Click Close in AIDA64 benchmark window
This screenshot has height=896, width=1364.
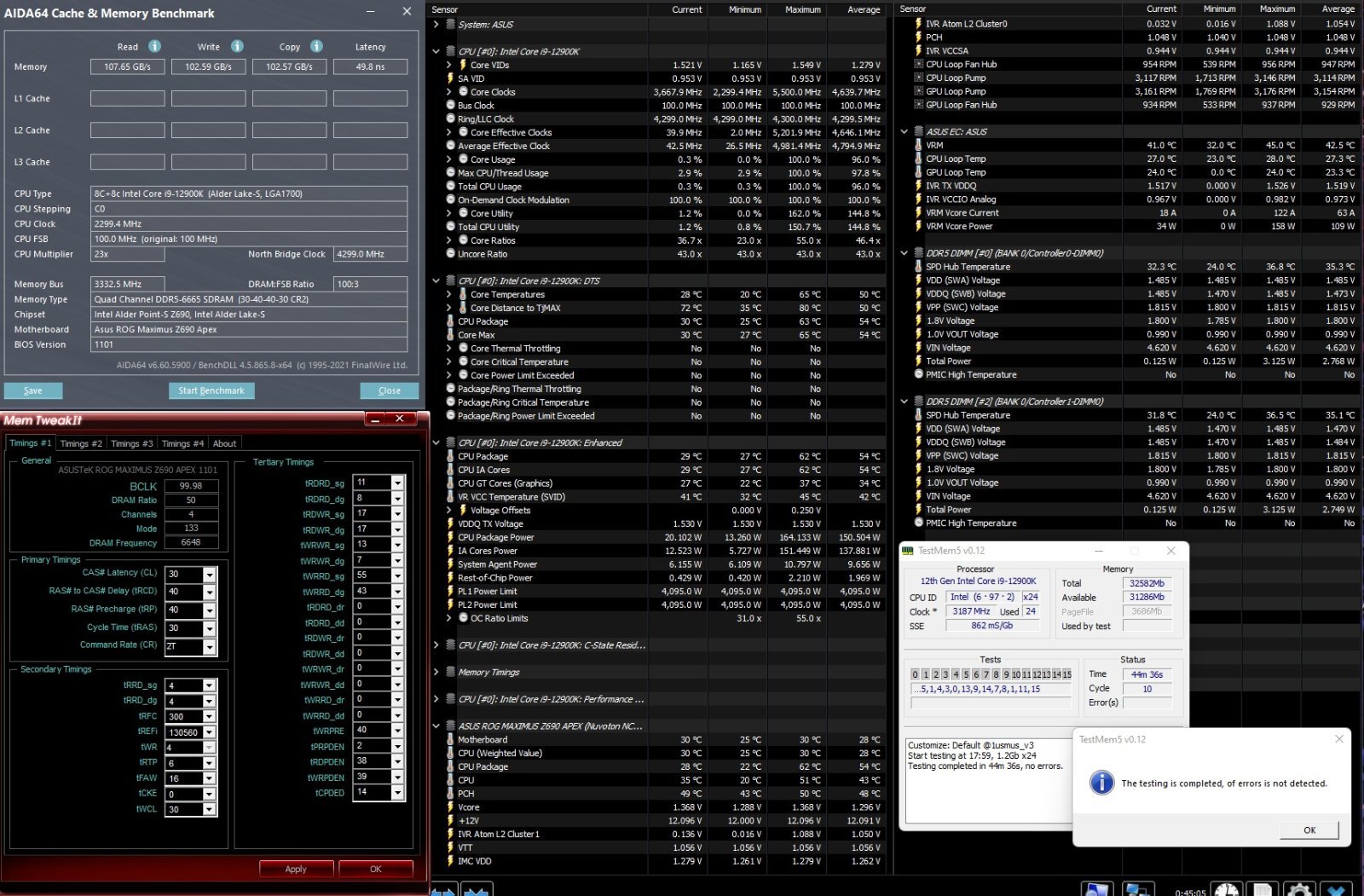tap(390, 390)
